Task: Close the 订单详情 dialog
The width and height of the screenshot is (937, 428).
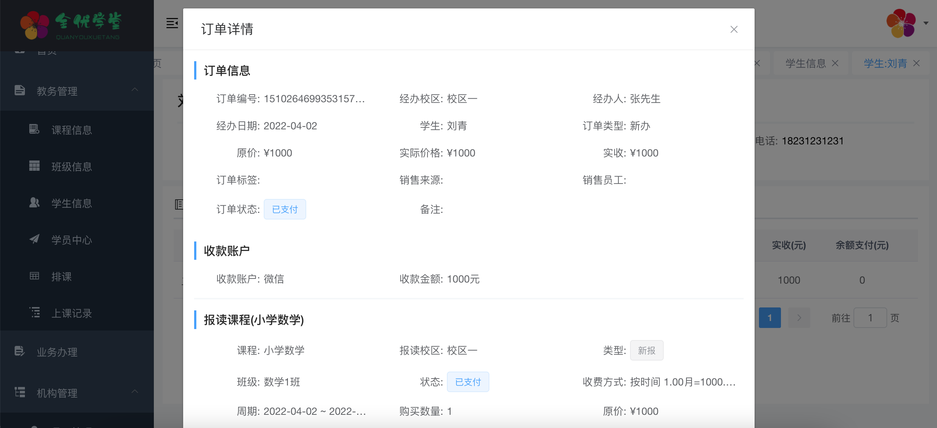Action: [x=734, y=29]
